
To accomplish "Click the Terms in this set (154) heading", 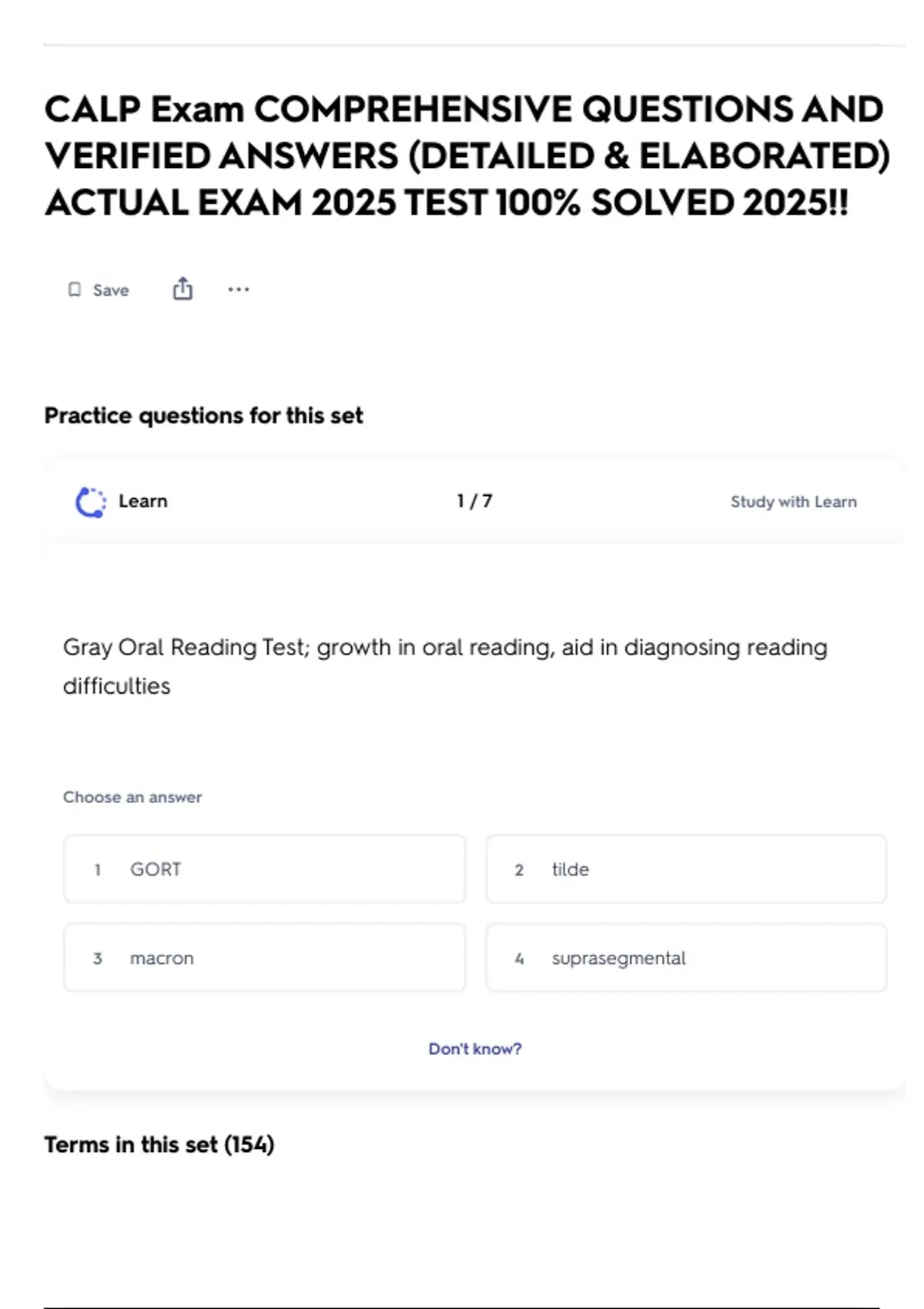I will (159, 1145).
